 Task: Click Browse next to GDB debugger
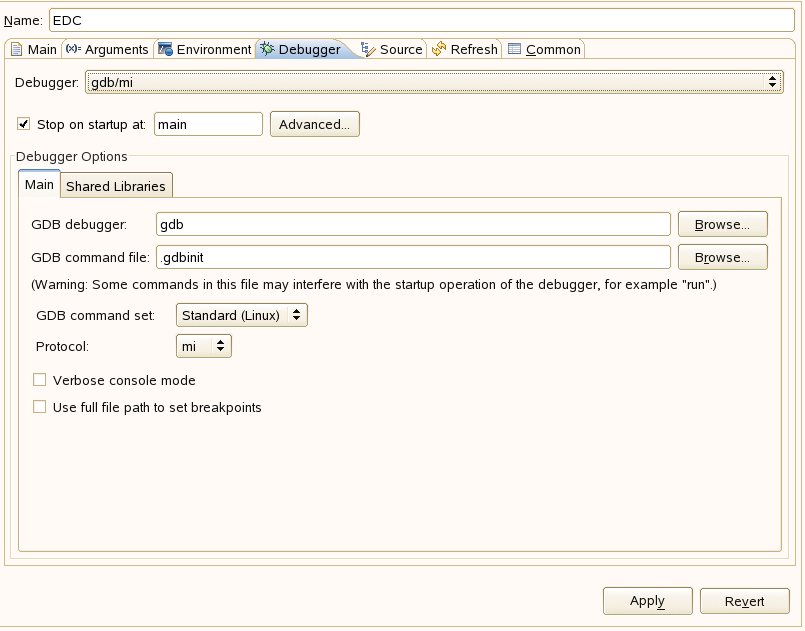point(721,224)
